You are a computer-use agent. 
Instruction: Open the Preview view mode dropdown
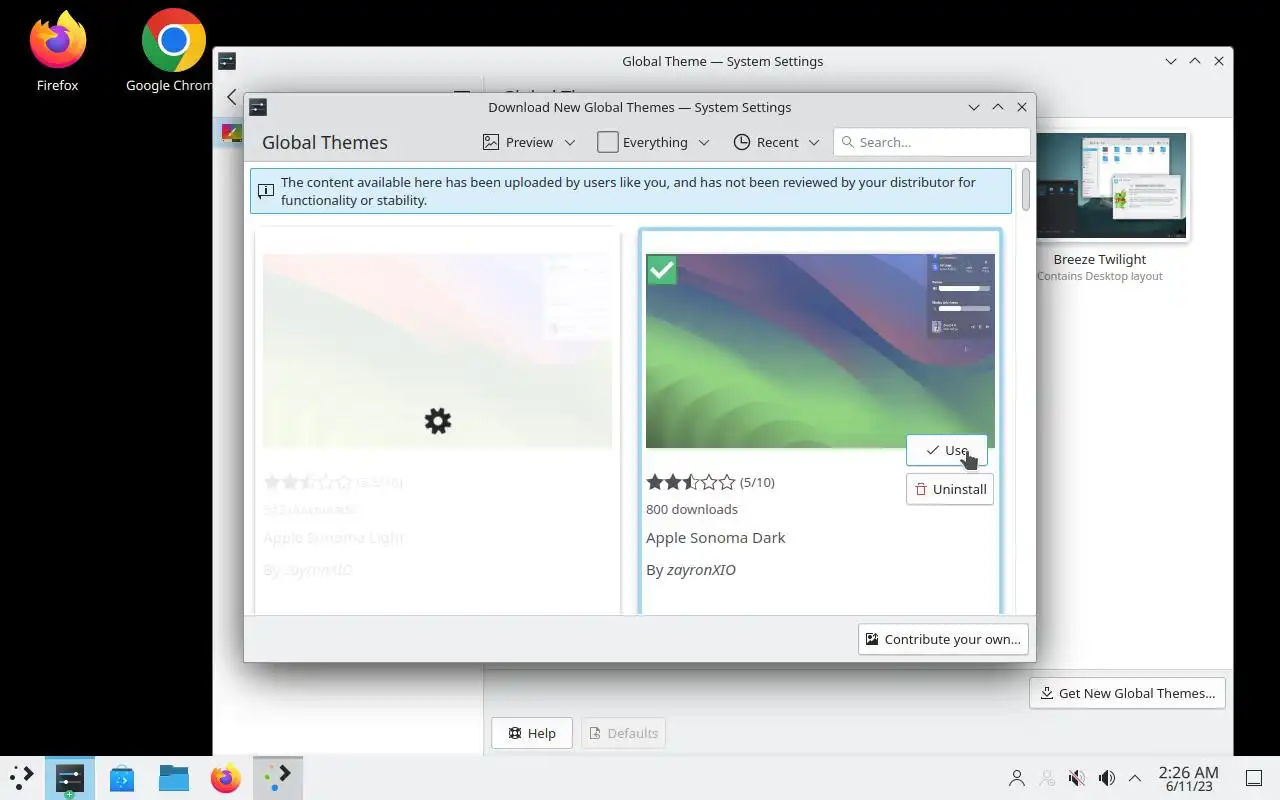coord(529,142)
